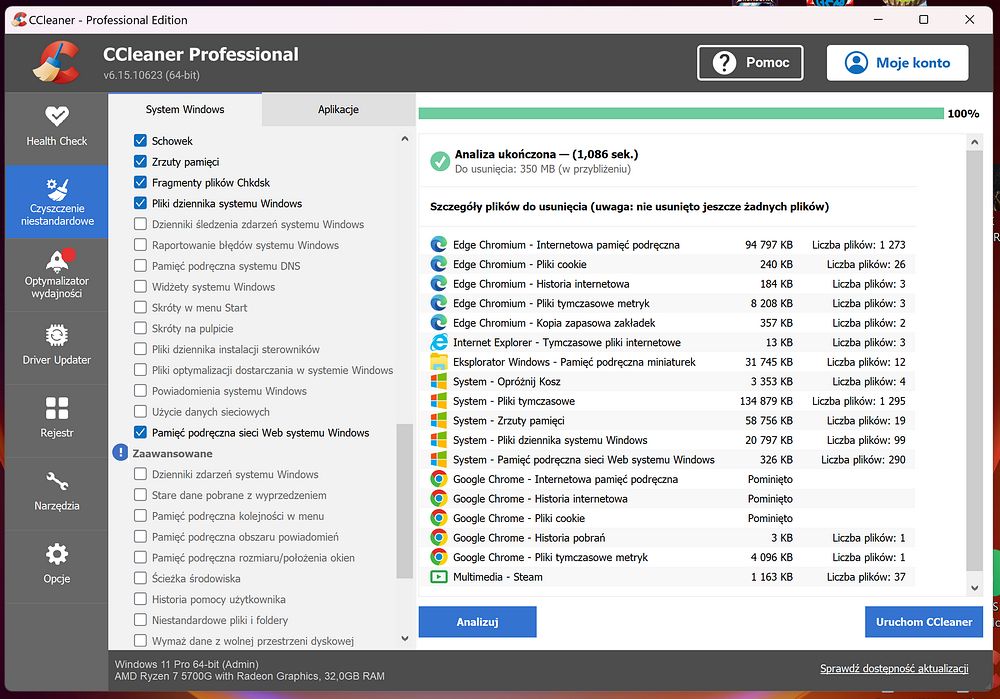Viewport: 1000px width, 699px height.
Task: Click the results panel scrollbar thumb
Action: [x=974, y=360]
